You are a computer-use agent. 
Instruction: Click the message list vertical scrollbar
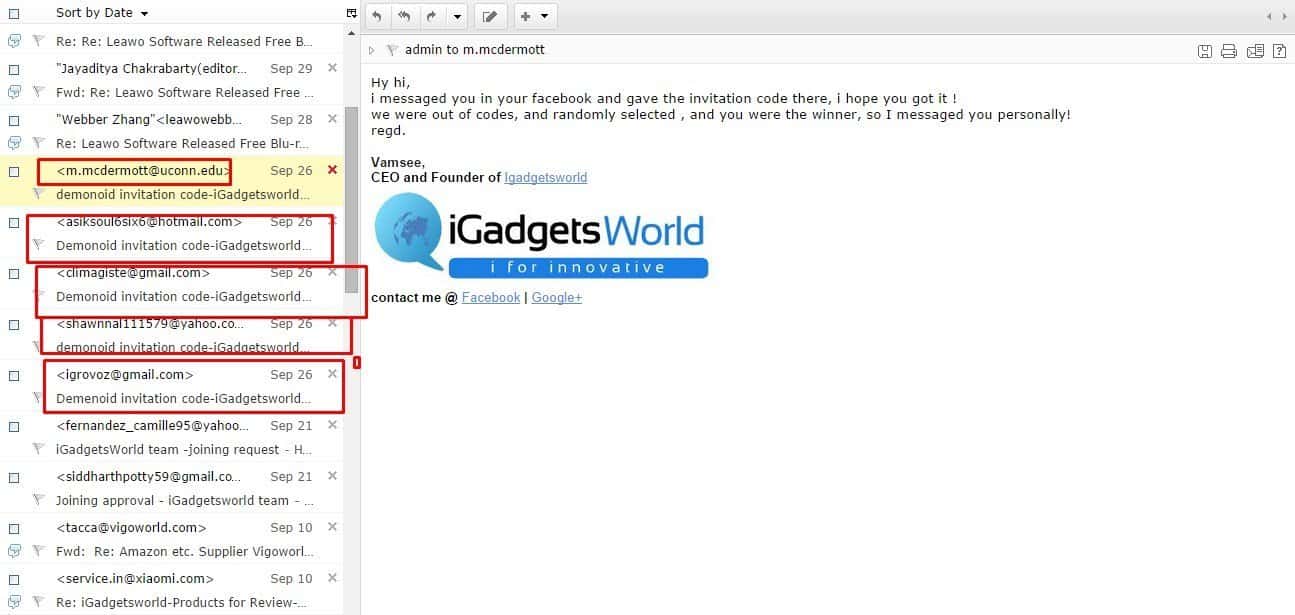point(351,200)
